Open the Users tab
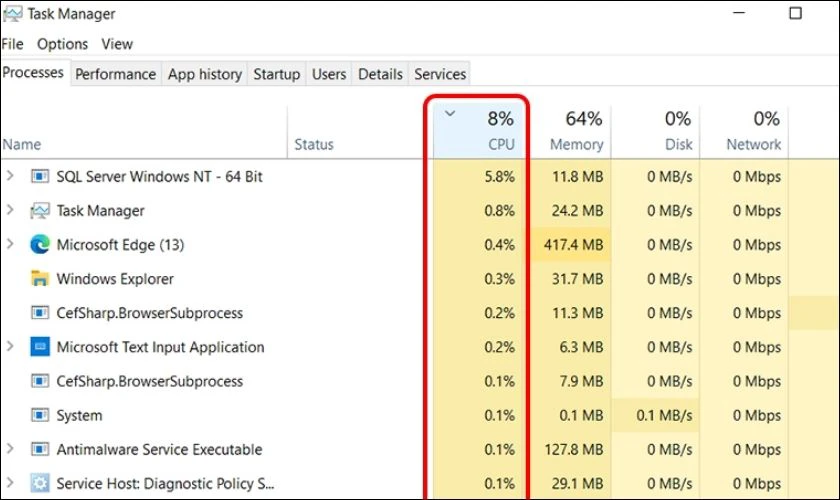Viewport: 840px width, 500px height. tap(328, 74)
